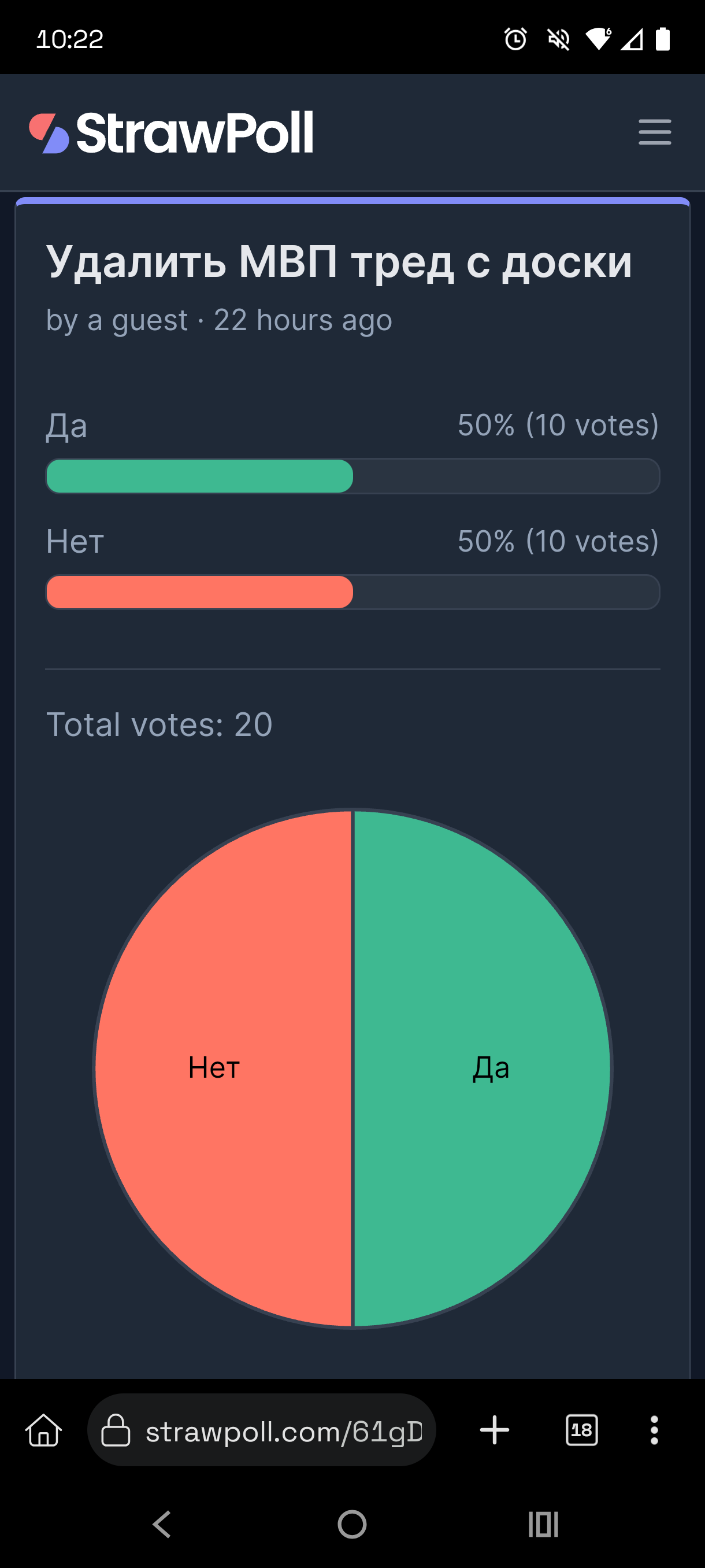Viewport: 705px width, 1568px height.
Task: Click the green Да progress bar
Action: (x=199, y=476)
